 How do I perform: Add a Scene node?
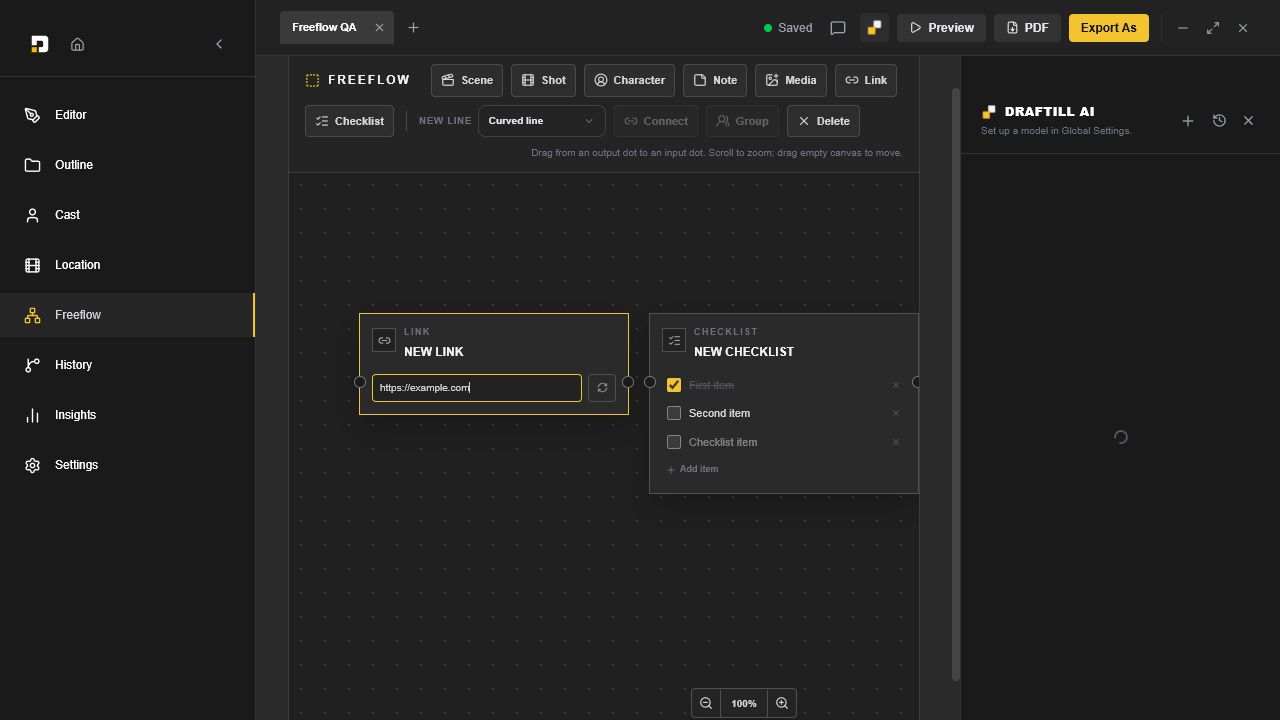[467, 80]
